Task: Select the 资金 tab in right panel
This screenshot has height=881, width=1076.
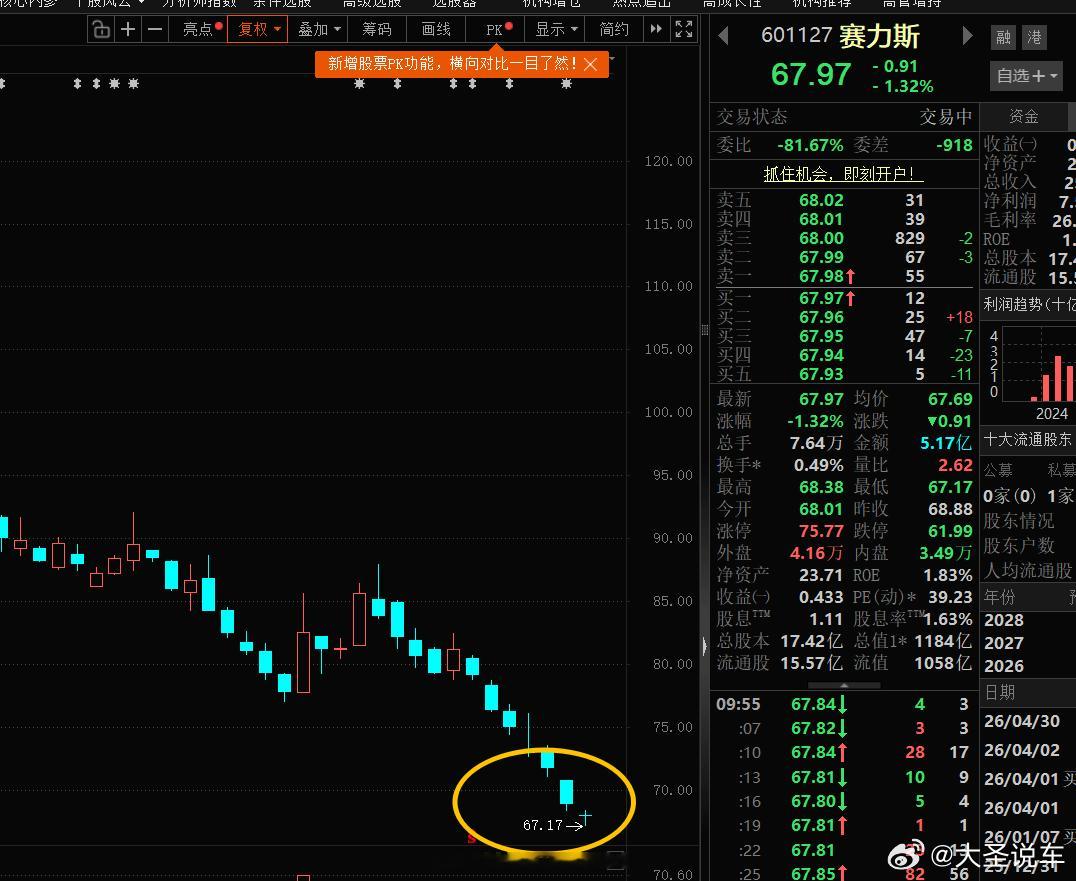Action: pos(1023,117)
